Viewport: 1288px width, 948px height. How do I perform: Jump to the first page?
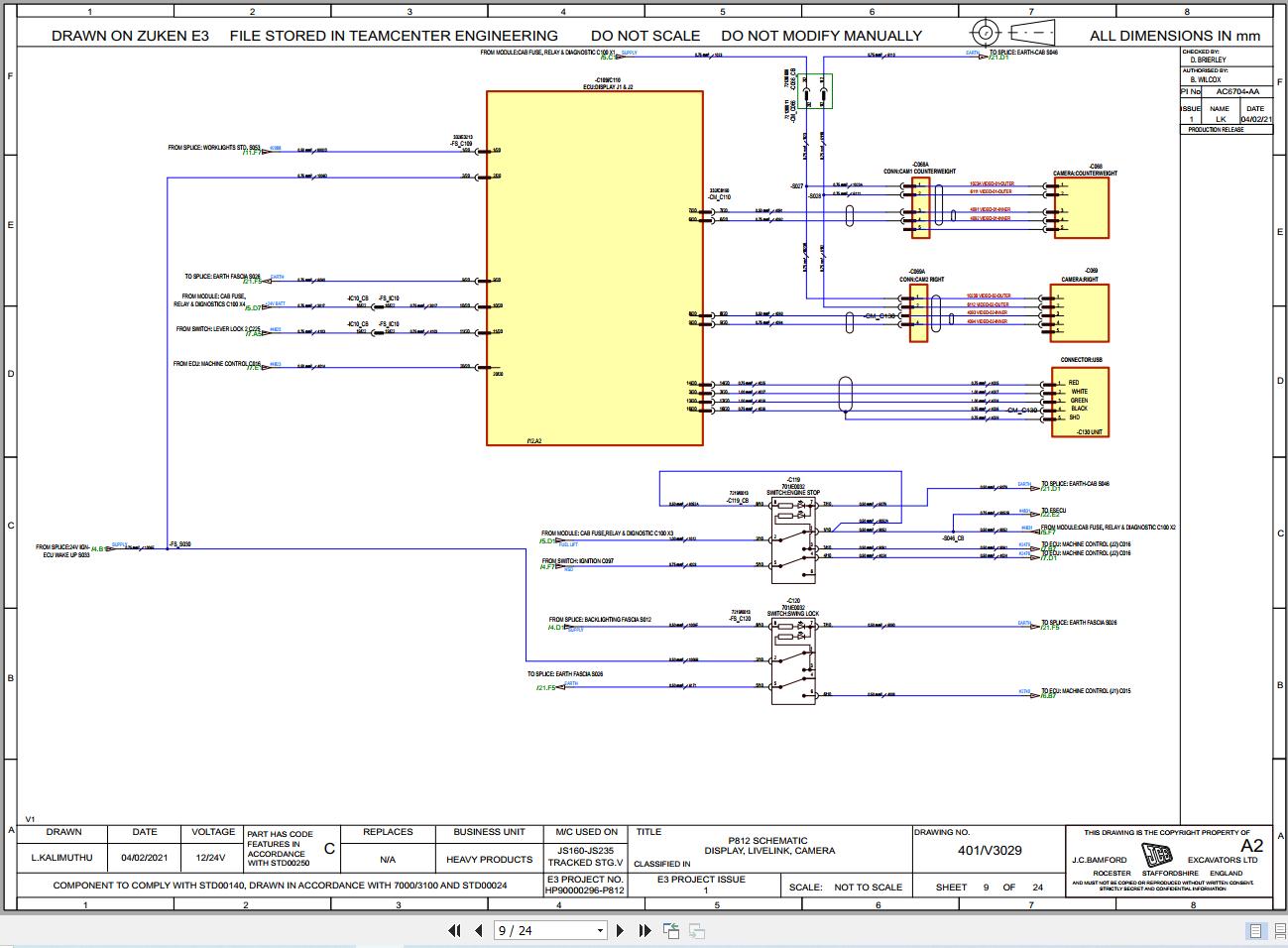(455, 930)
